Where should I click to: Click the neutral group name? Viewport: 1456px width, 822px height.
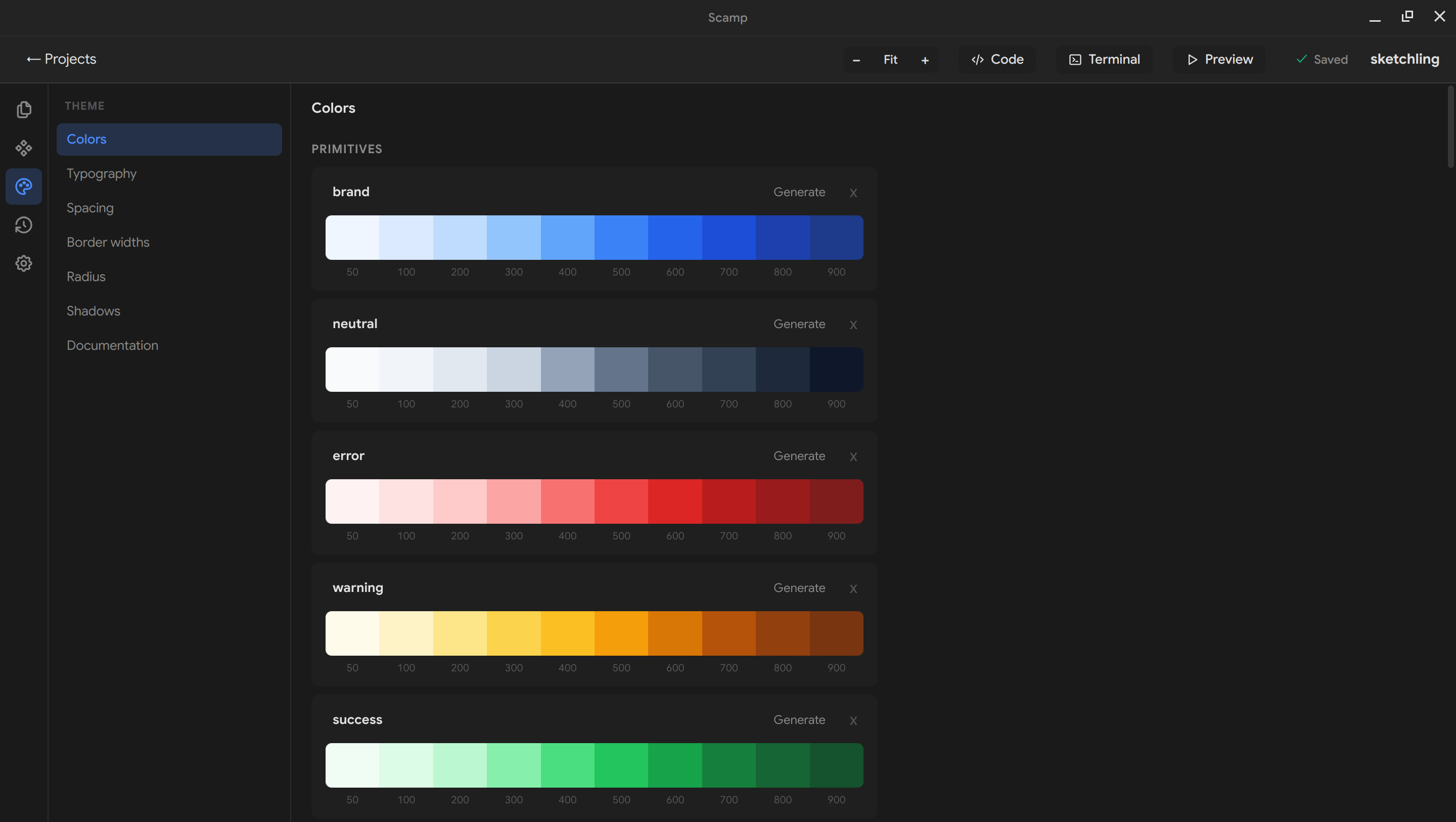coord(355,324)
